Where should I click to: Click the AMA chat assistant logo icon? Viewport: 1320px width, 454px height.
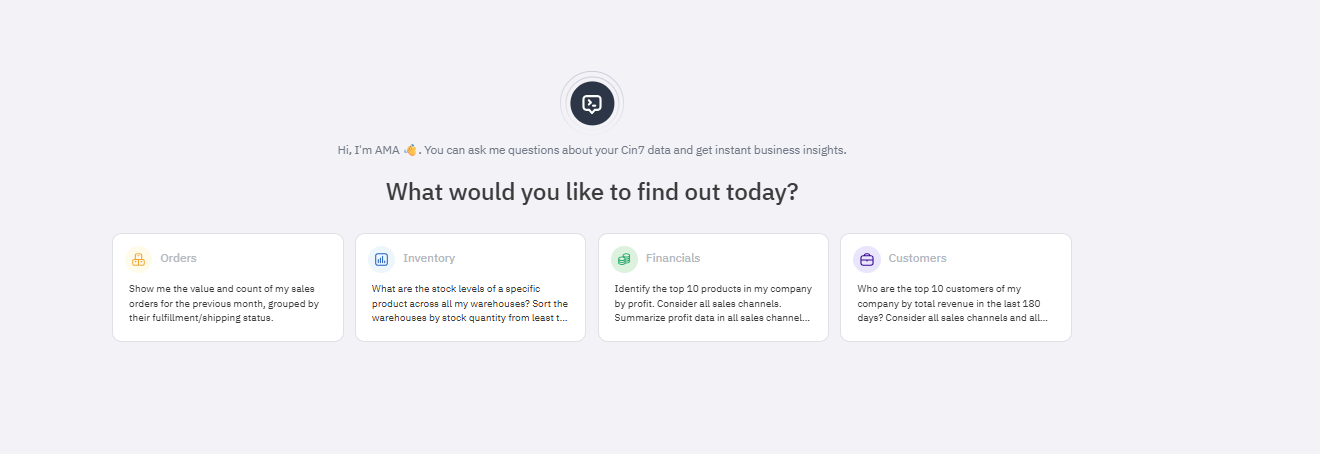(x=592, y=103)
